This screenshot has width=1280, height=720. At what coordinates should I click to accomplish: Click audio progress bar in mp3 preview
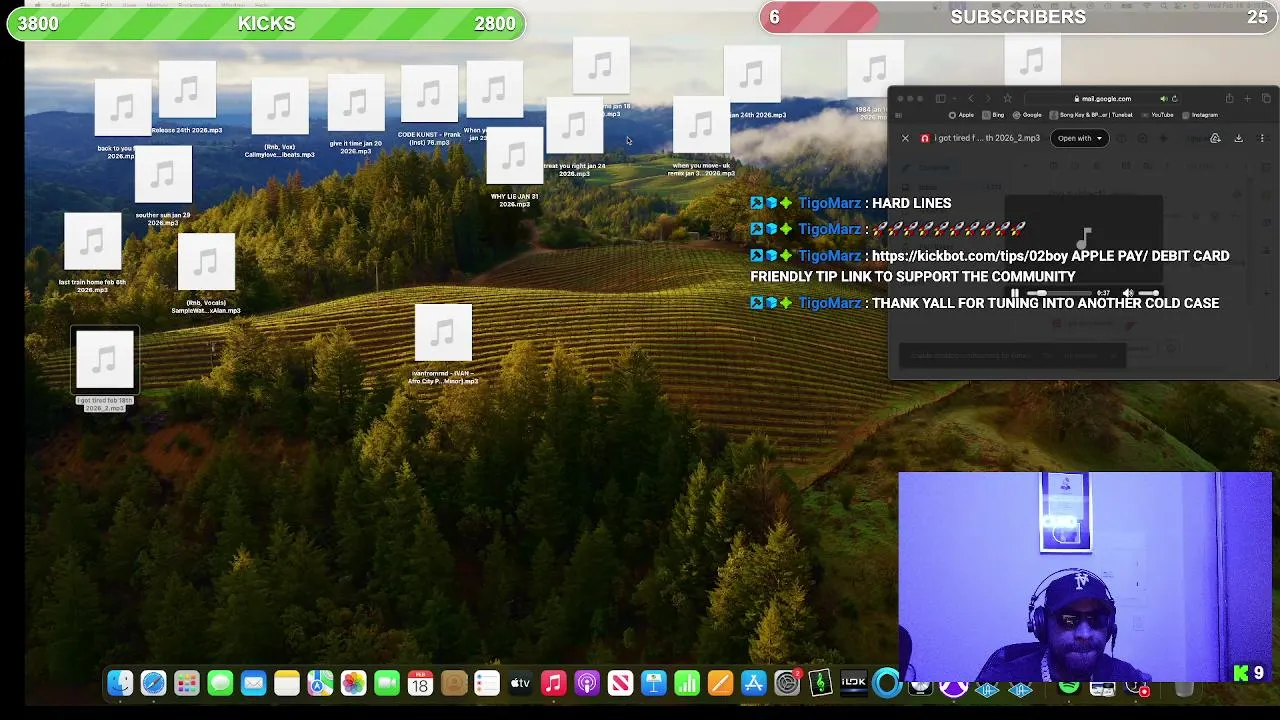tap(1061, 293)
